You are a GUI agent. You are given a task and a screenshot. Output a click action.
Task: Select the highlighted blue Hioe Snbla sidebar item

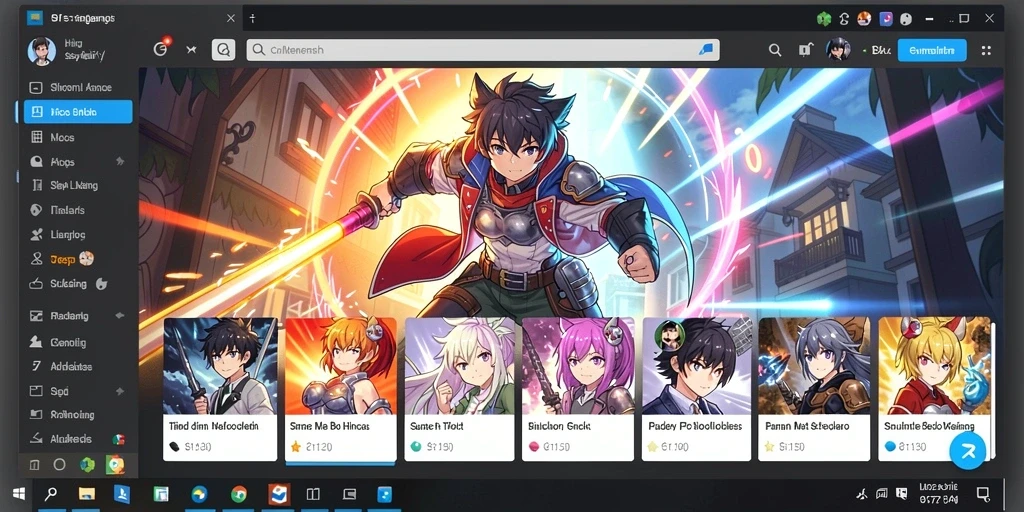(78, 112)
